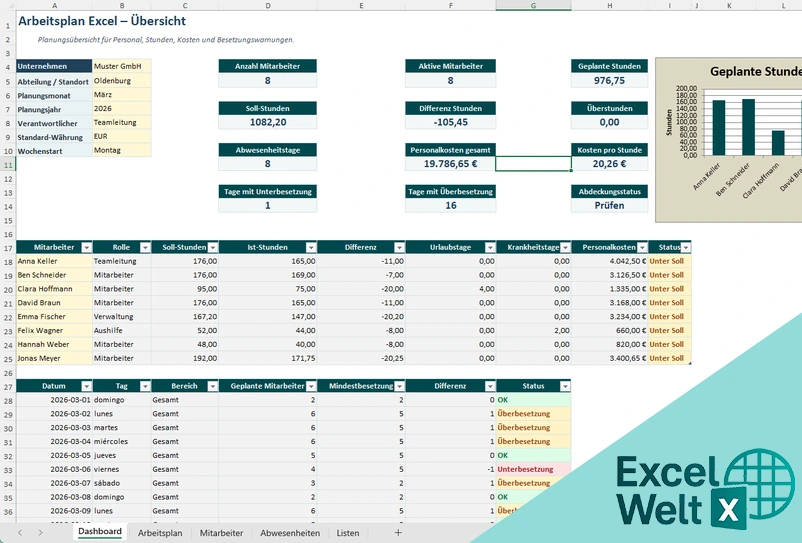Screen dimensions: 802x543
Task: Select the Überbesetzung status for 2026-03-02
Action: pos(533,414)
